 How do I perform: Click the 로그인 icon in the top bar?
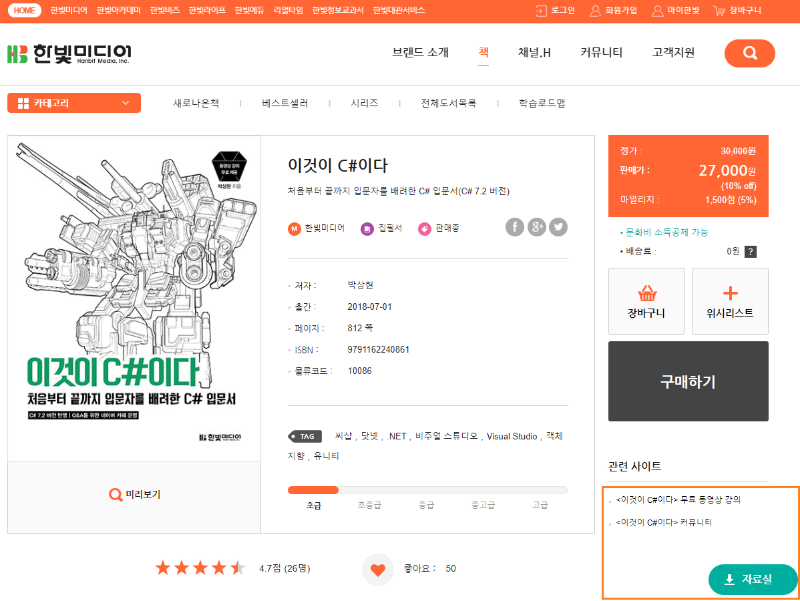[x=541, y=11]
